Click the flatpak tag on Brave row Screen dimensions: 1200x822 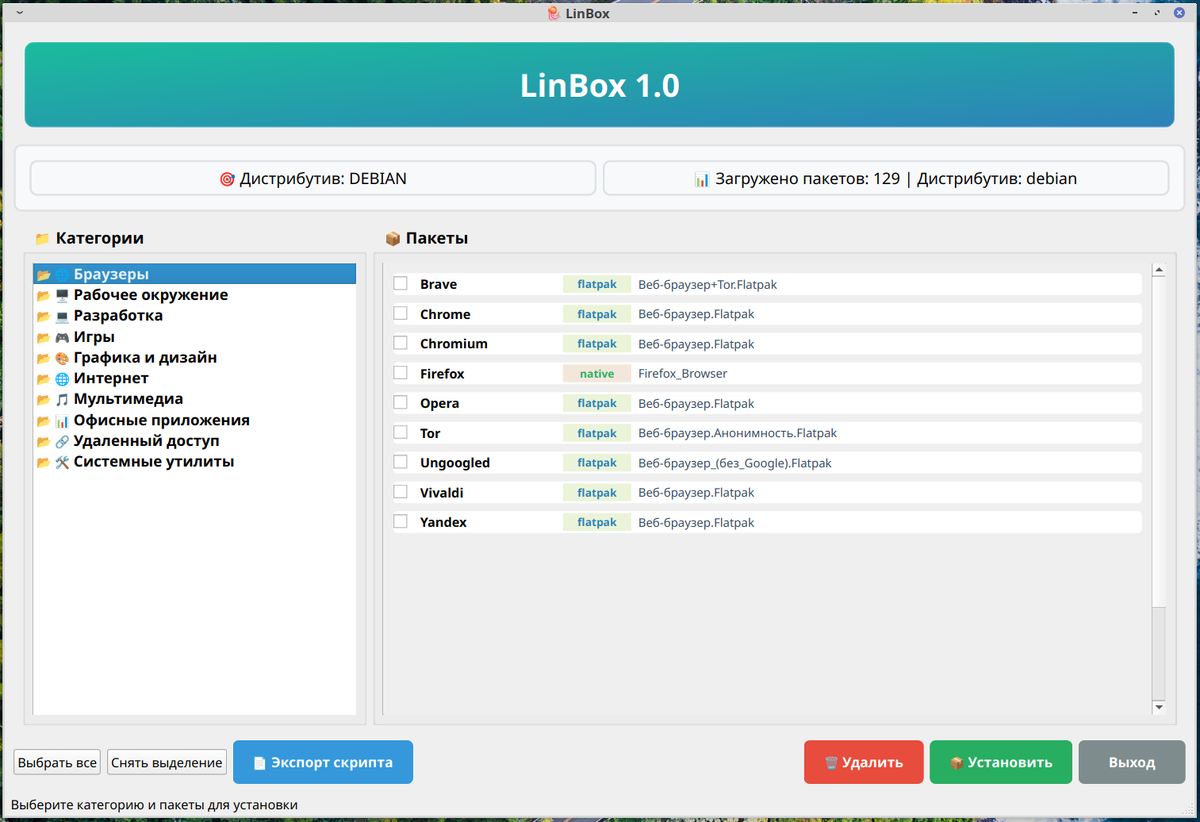597,284
